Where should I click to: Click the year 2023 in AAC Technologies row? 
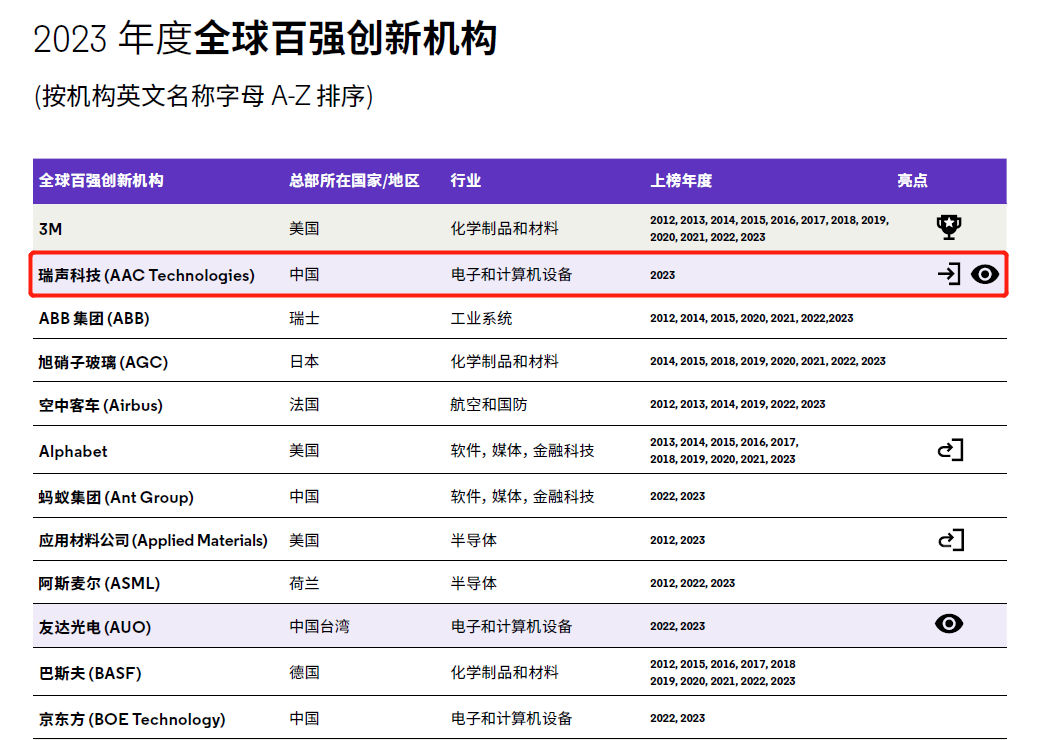tap(662, 275)
